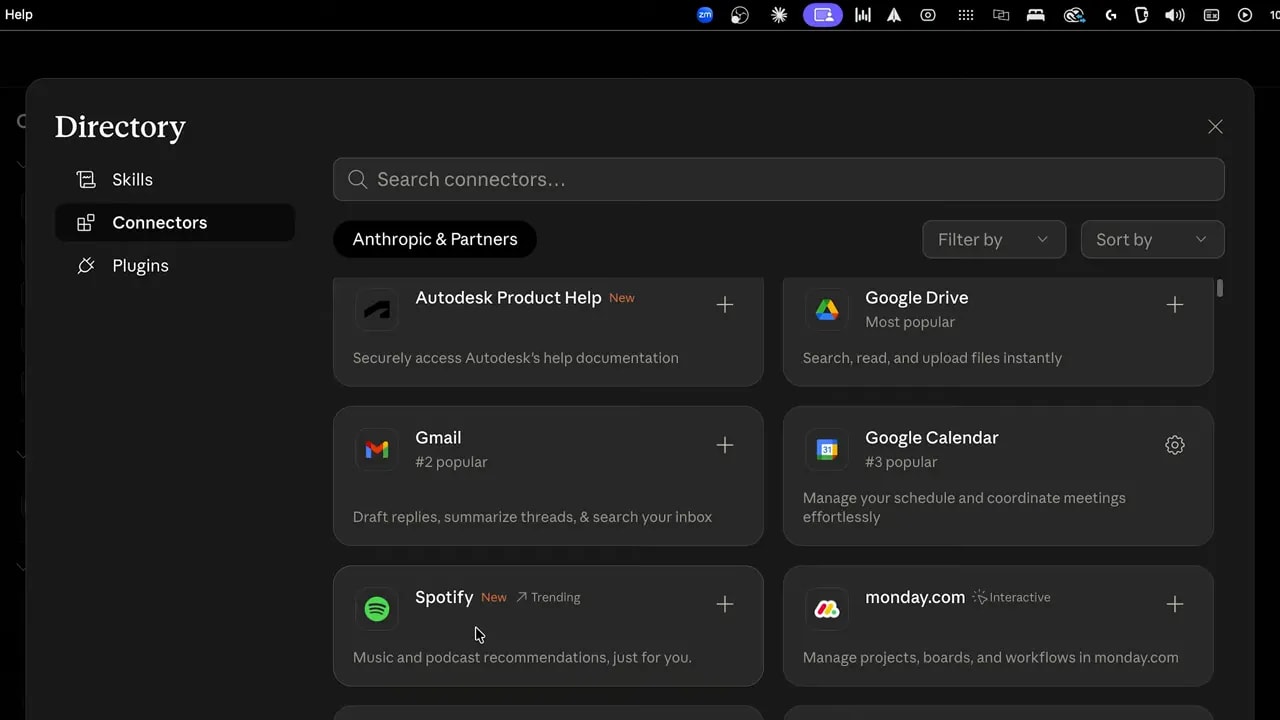Click "Securely access Autodesk's help documentation" text
Image resolution: width=1280 pixels, height=720 pixels.
click(516, 358)
